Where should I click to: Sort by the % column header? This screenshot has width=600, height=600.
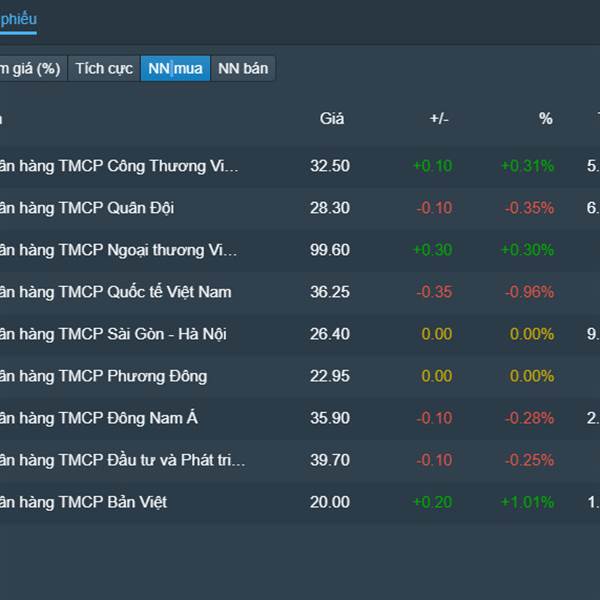click(546, 119)
